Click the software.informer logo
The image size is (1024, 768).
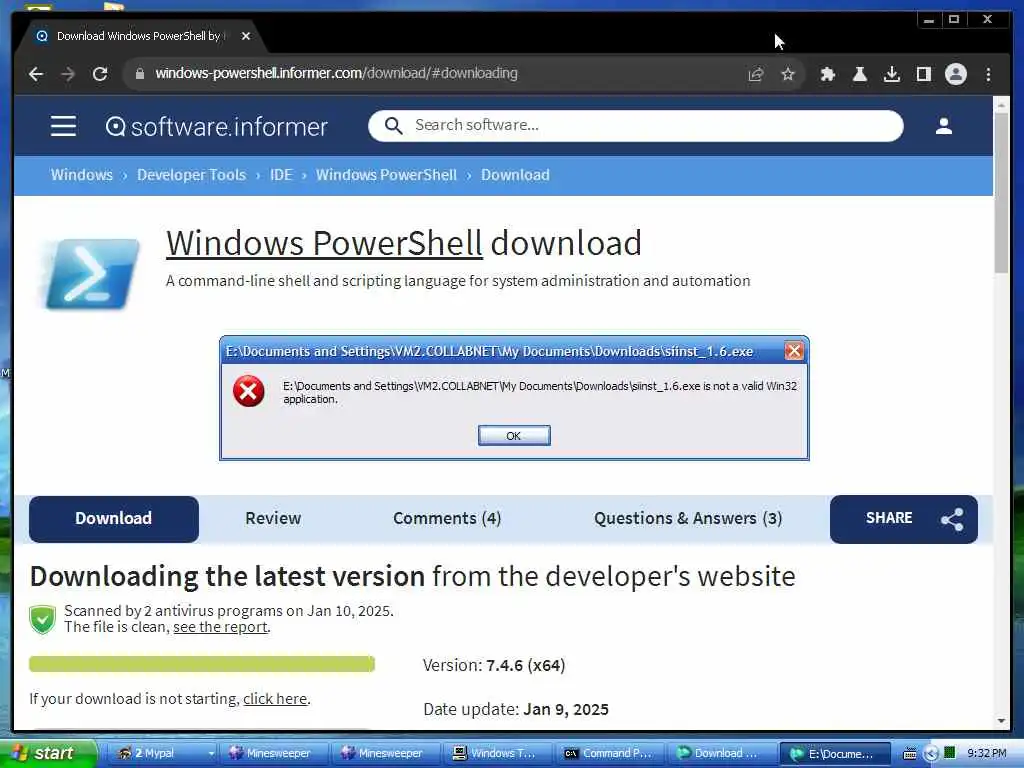(x=216, y=126)
